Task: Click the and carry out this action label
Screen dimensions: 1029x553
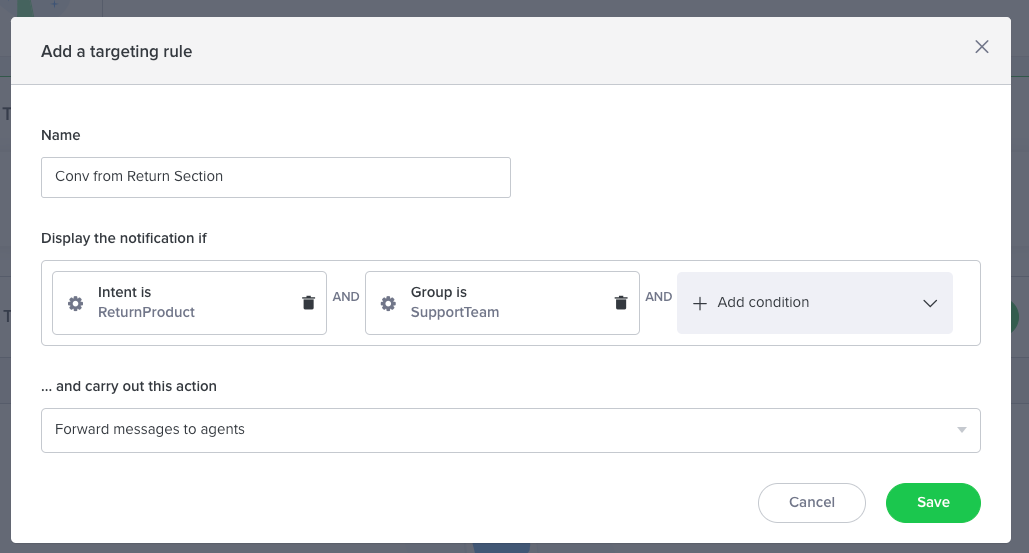Action: (x=128, y=386)
